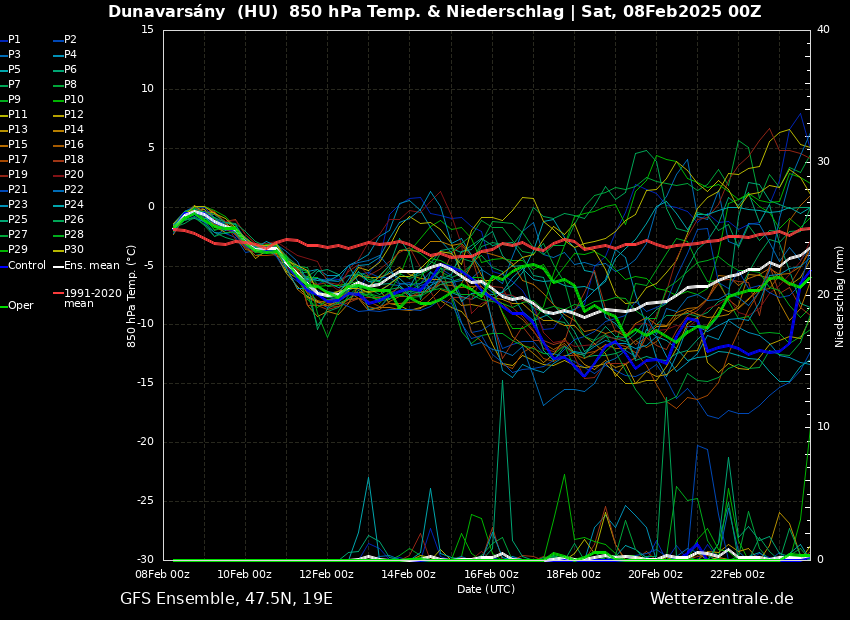The width and height of the screenshot is (850, 620).
Task: Select the 1991-2020 mean legend entry
Action: 92,298
